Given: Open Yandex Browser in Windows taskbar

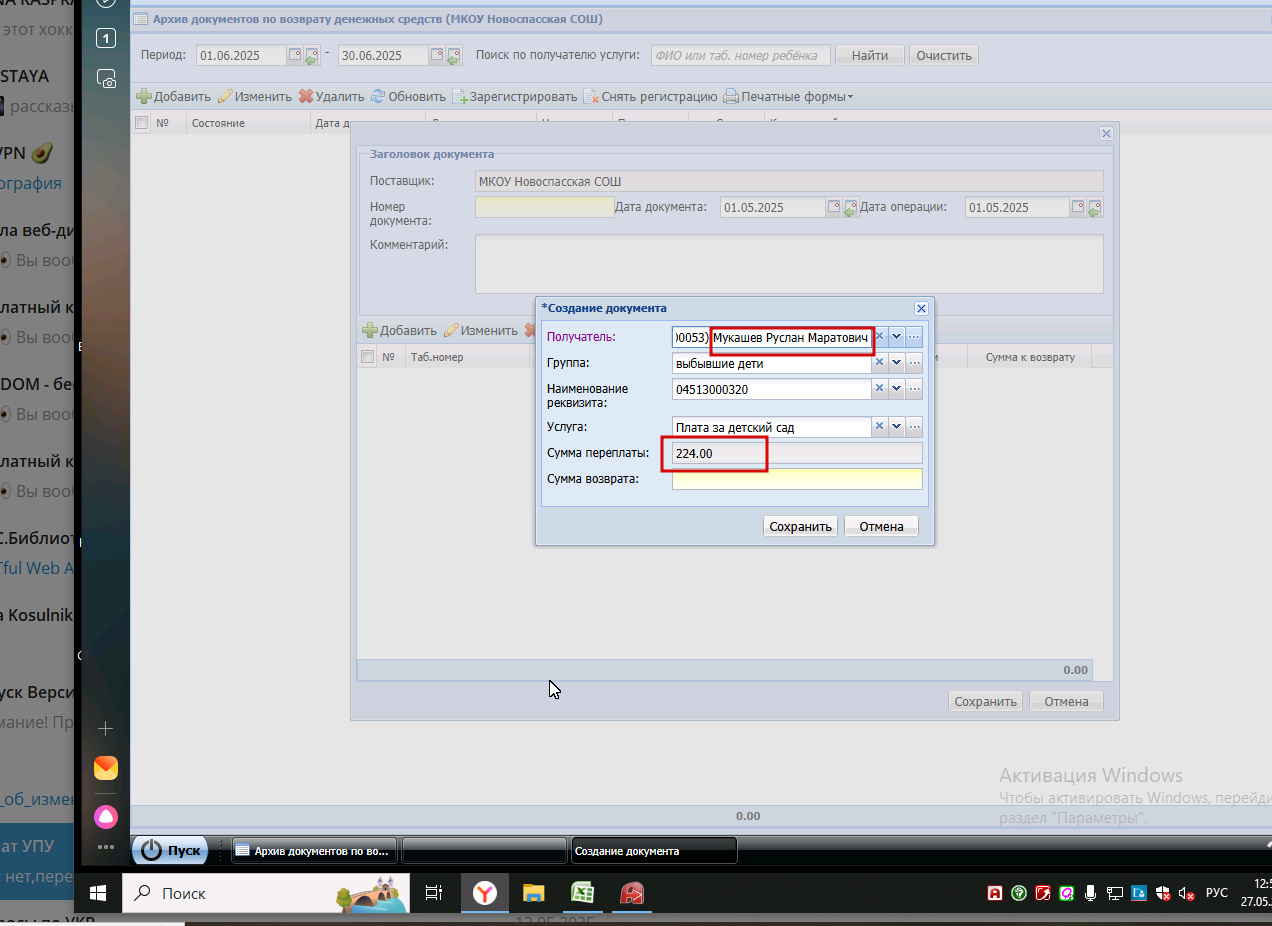Looking at the screenshot, I should pos(485,893).
